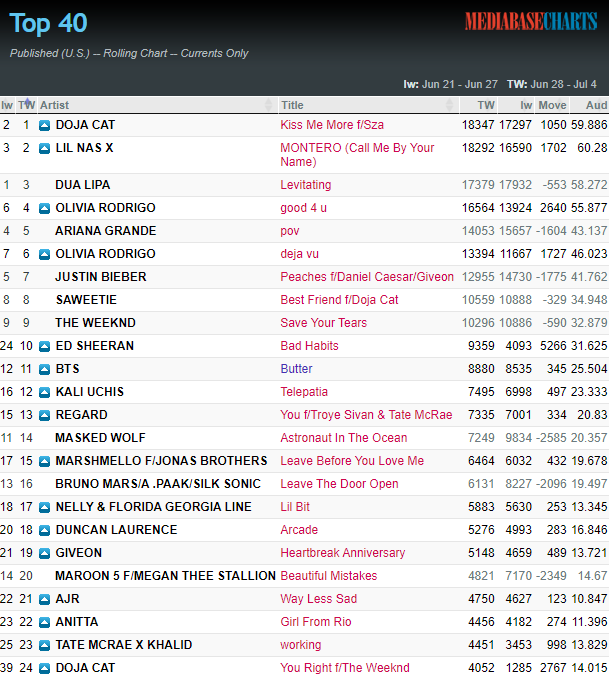Viewport: 609px width, 676px height.
Task: Open Leave The Door Open link
Action: (x=339, y=484)
